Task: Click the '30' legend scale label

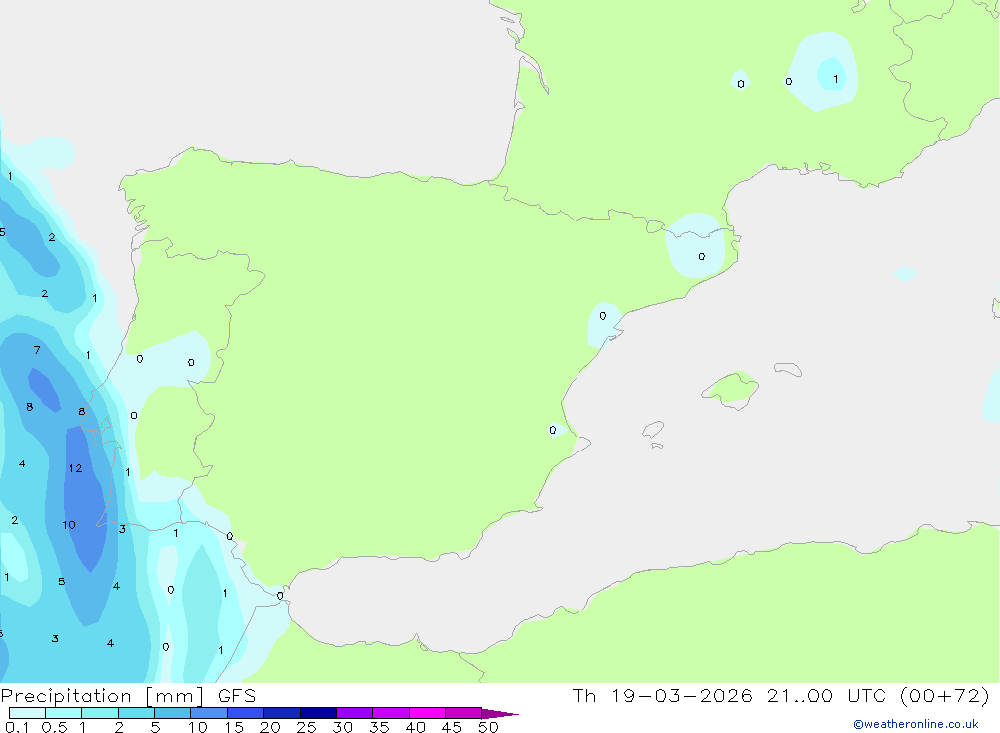Action: tap(343, 727)
